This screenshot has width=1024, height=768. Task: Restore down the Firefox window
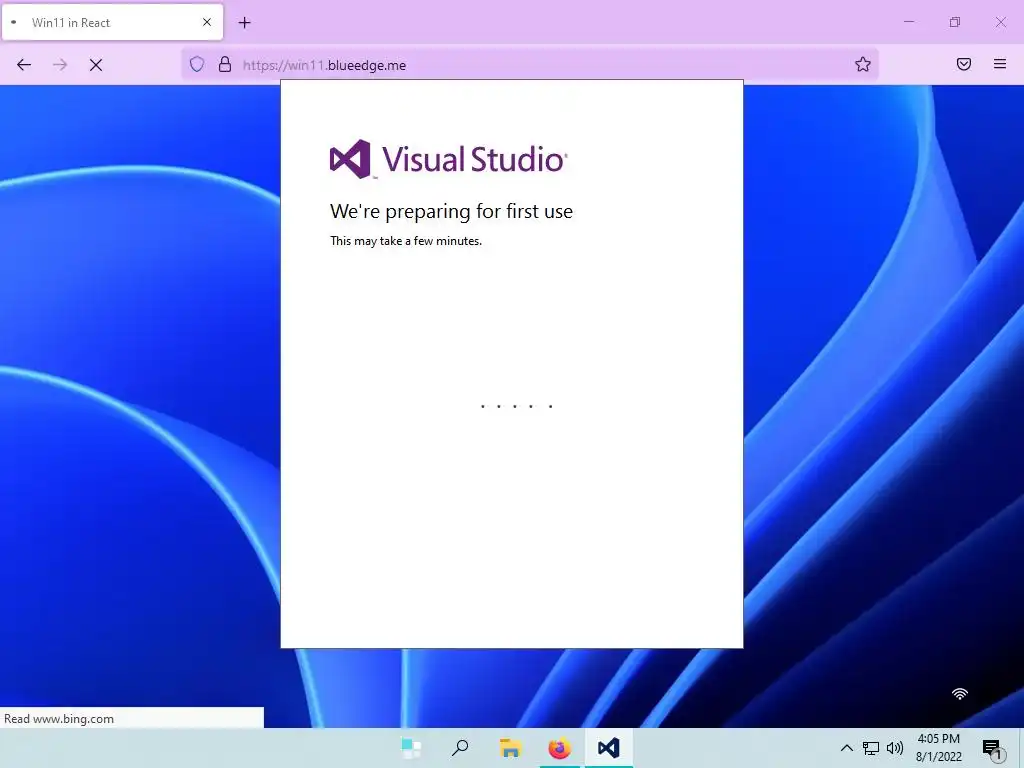coord(955,22)
